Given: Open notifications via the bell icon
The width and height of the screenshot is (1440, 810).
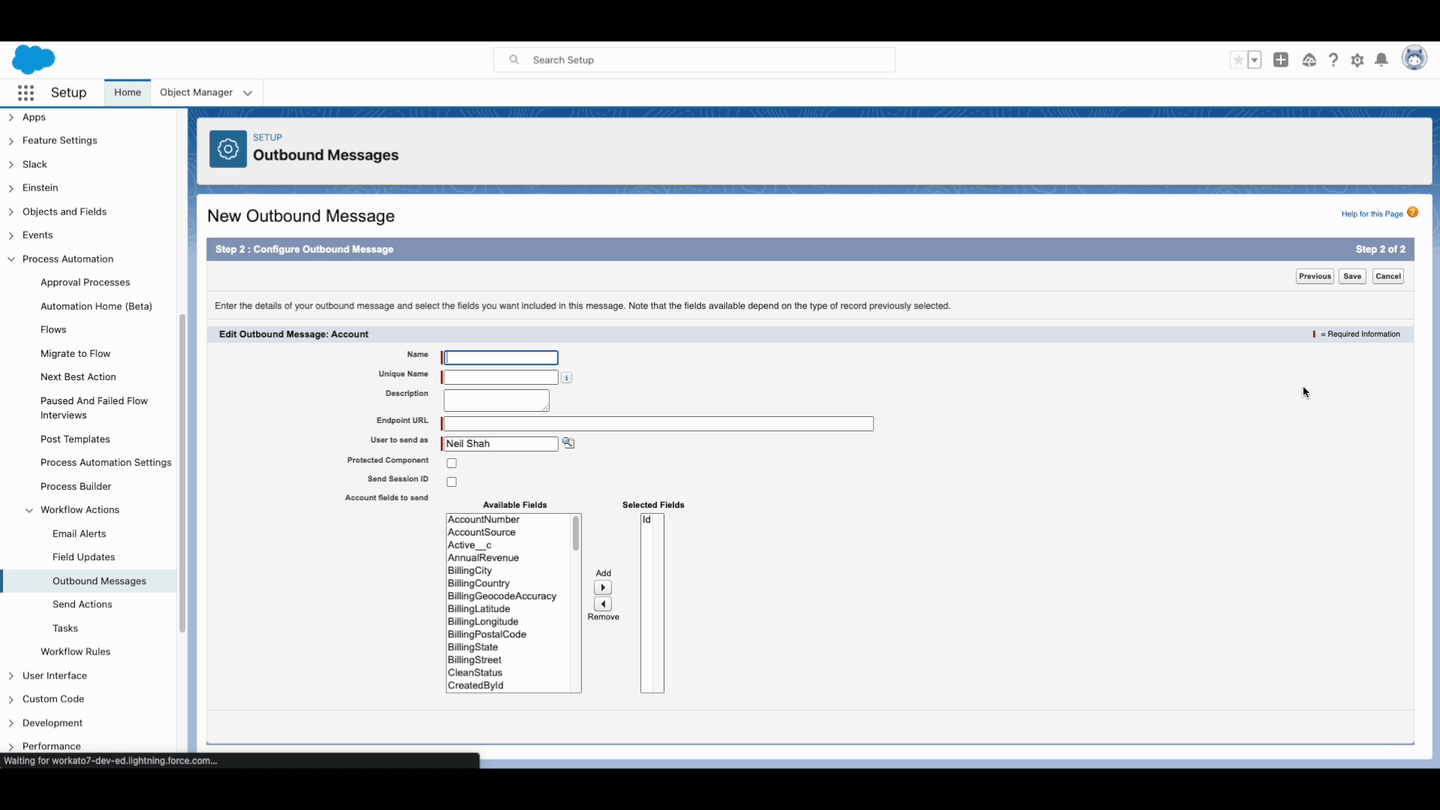Looking at the screenshot, I should (x=1381, y=60).
